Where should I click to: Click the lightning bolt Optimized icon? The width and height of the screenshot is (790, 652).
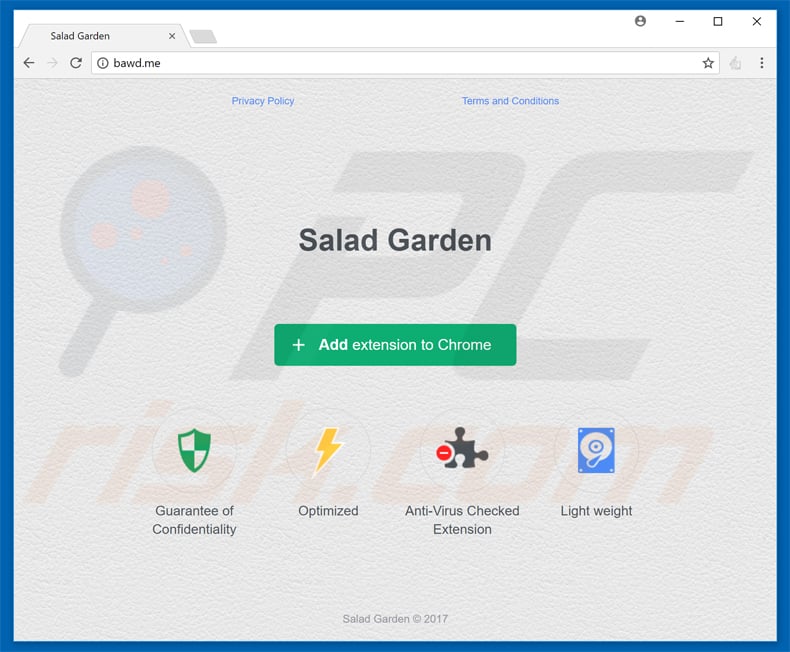[328, 451]
